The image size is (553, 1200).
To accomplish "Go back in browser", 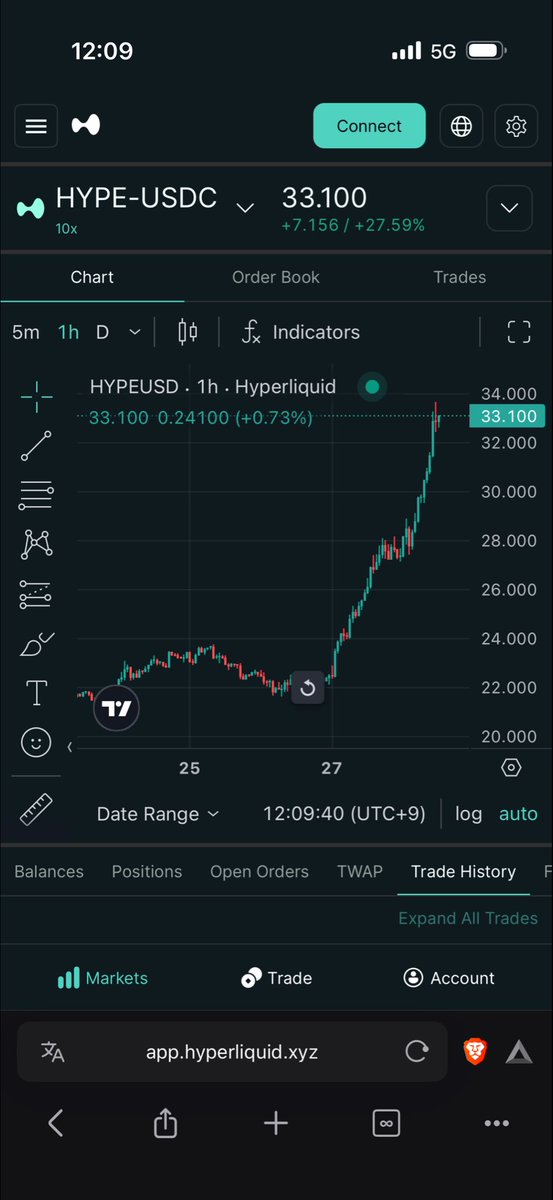I will [x=56, y=1123].
